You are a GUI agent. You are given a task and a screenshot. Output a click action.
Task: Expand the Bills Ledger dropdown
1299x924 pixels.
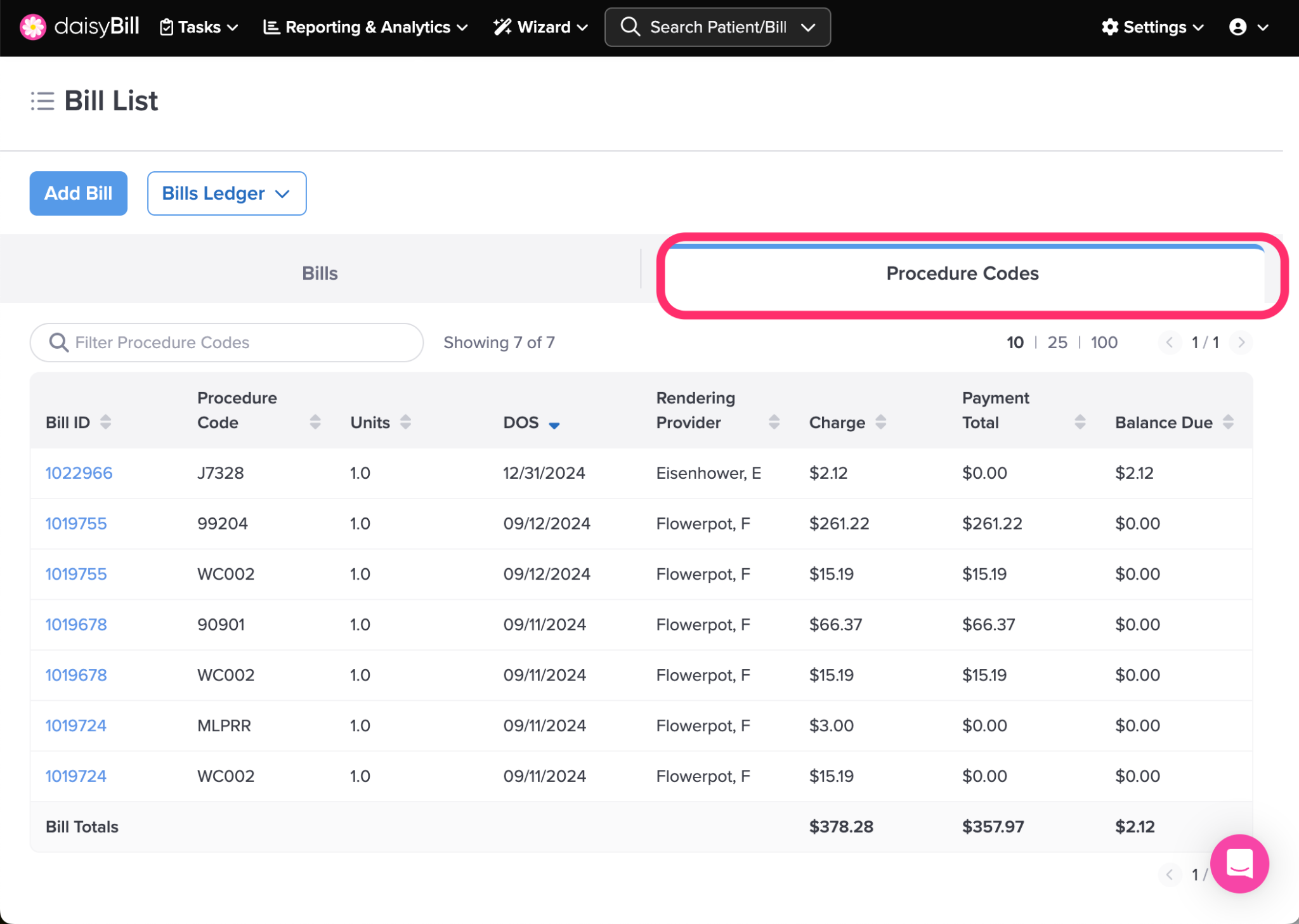[226, 193]
